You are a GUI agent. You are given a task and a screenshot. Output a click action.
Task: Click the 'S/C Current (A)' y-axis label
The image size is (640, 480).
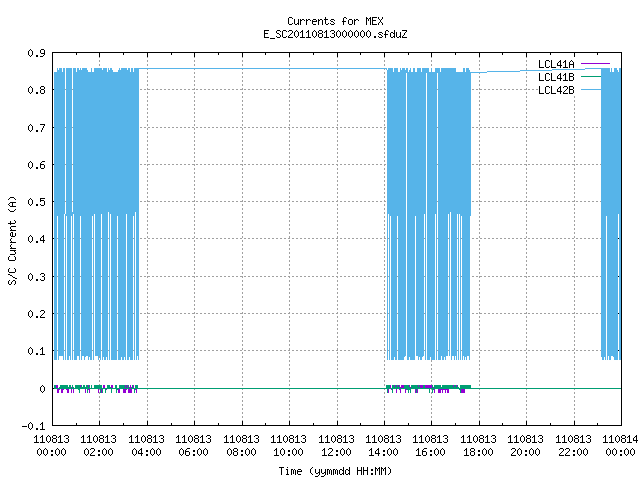point(12,240)
